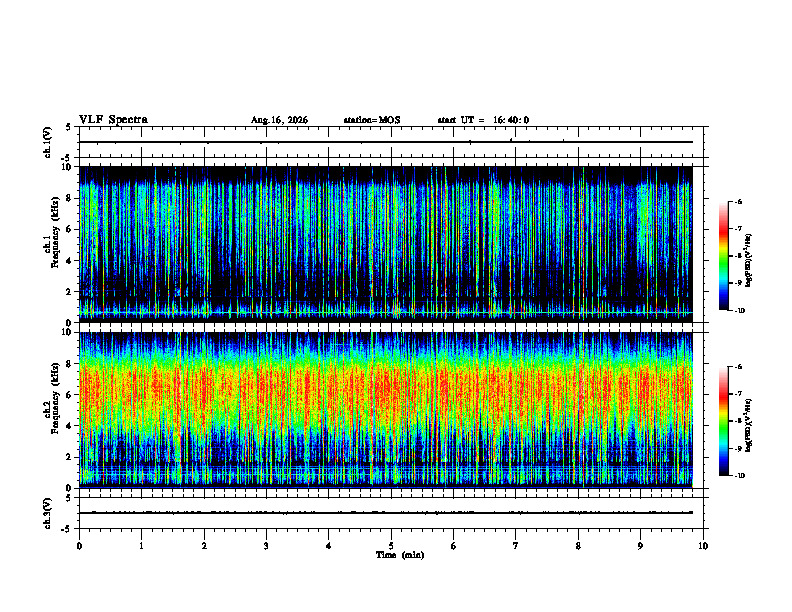Click time axis tick label "1"

(x=141, y=546)
